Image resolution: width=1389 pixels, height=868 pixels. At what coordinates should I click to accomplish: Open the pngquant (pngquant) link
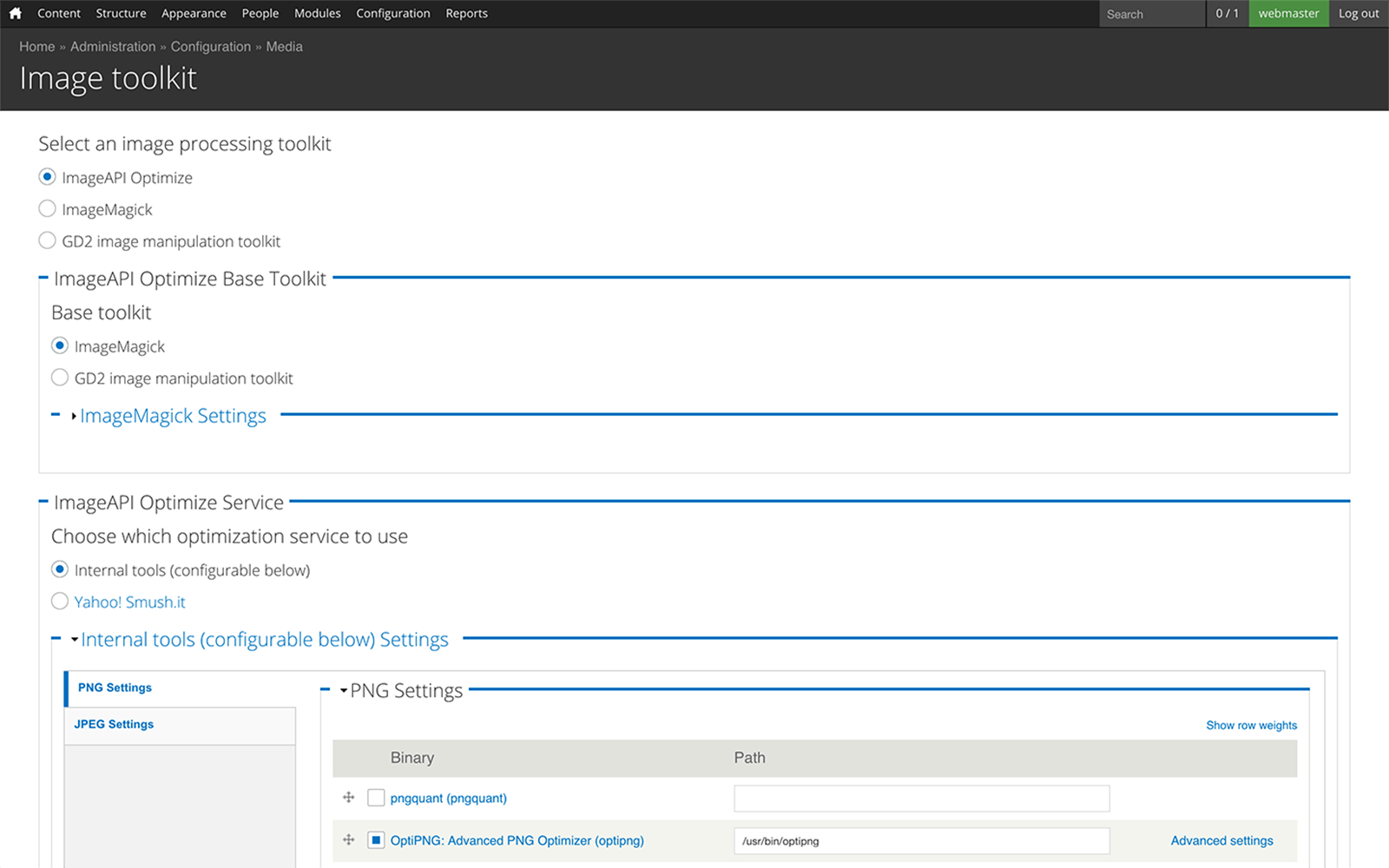[449, 798]
